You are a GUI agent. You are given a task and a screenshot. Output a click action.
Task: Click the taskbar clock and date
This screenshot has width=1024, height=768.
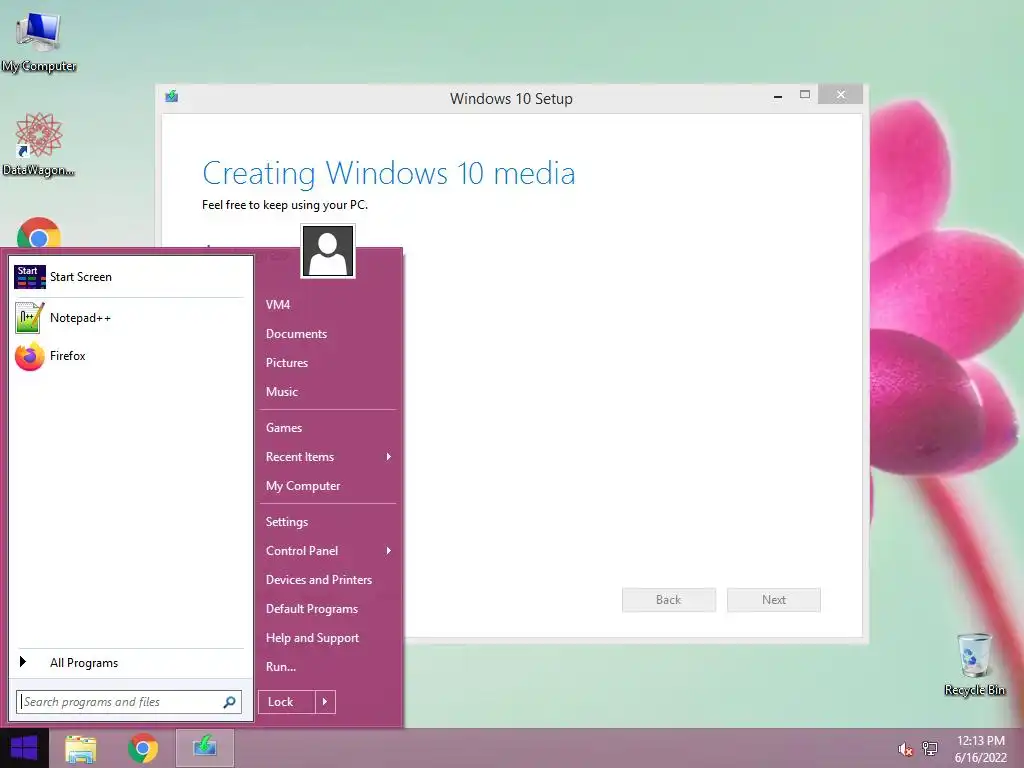981,749
